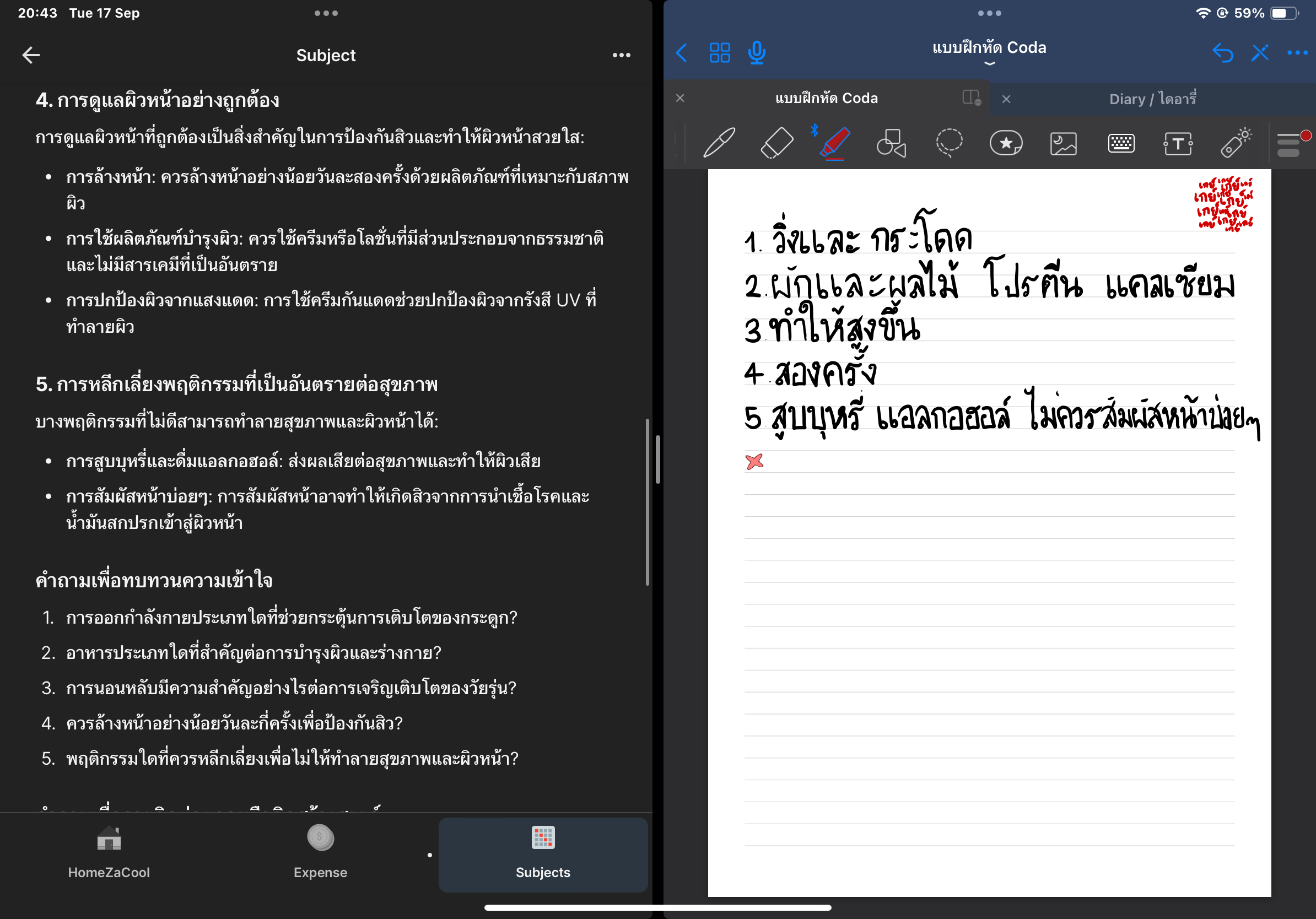This screenshot has height=919, width=1316.
Task: Switch to read-only mode with crossed pen icon
Action: click(1260, 53)
